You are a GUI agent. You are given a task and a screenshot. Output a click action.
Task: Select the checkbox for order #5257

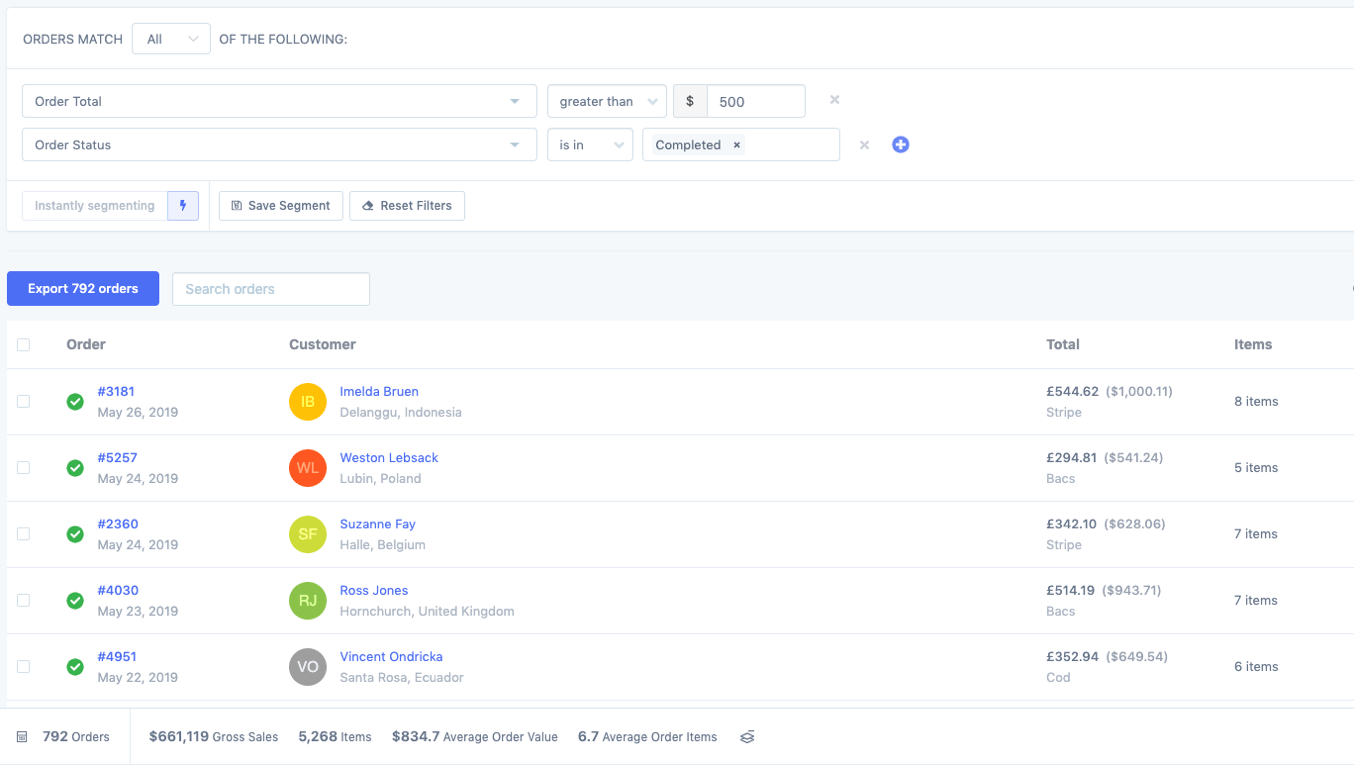point(23,467)
